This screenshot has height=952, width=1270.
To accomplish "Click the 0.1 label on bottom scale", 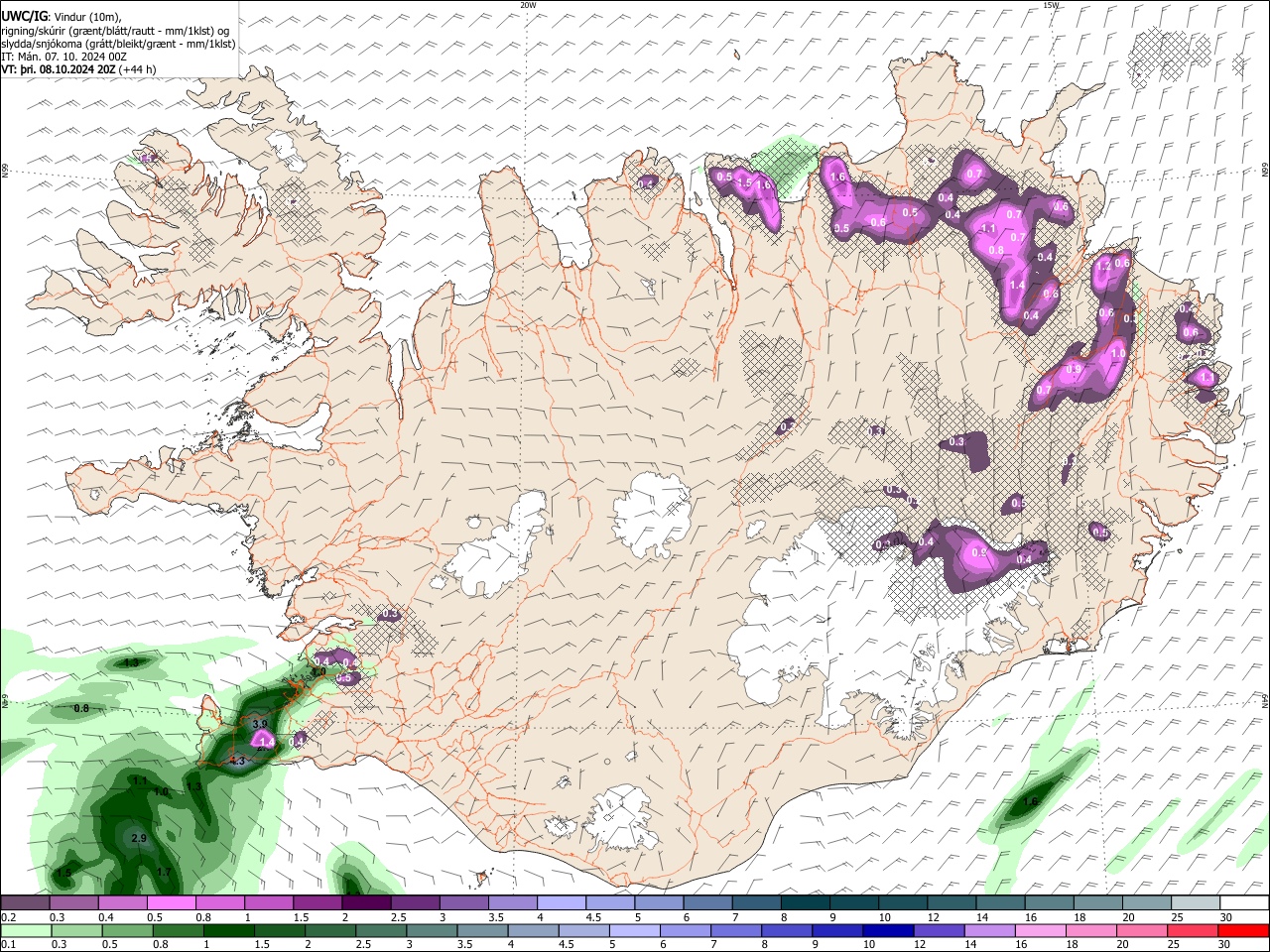I will (7, 944).
